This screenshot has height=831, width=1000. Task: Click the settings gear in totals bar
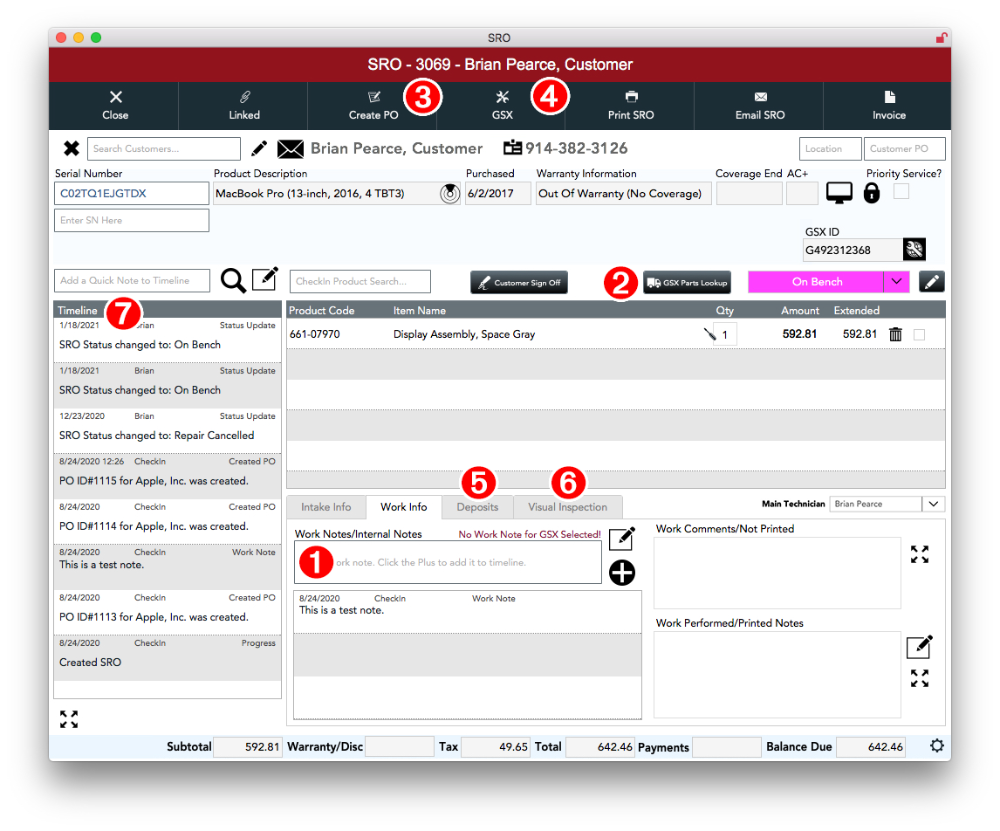[x=936, y=746]
